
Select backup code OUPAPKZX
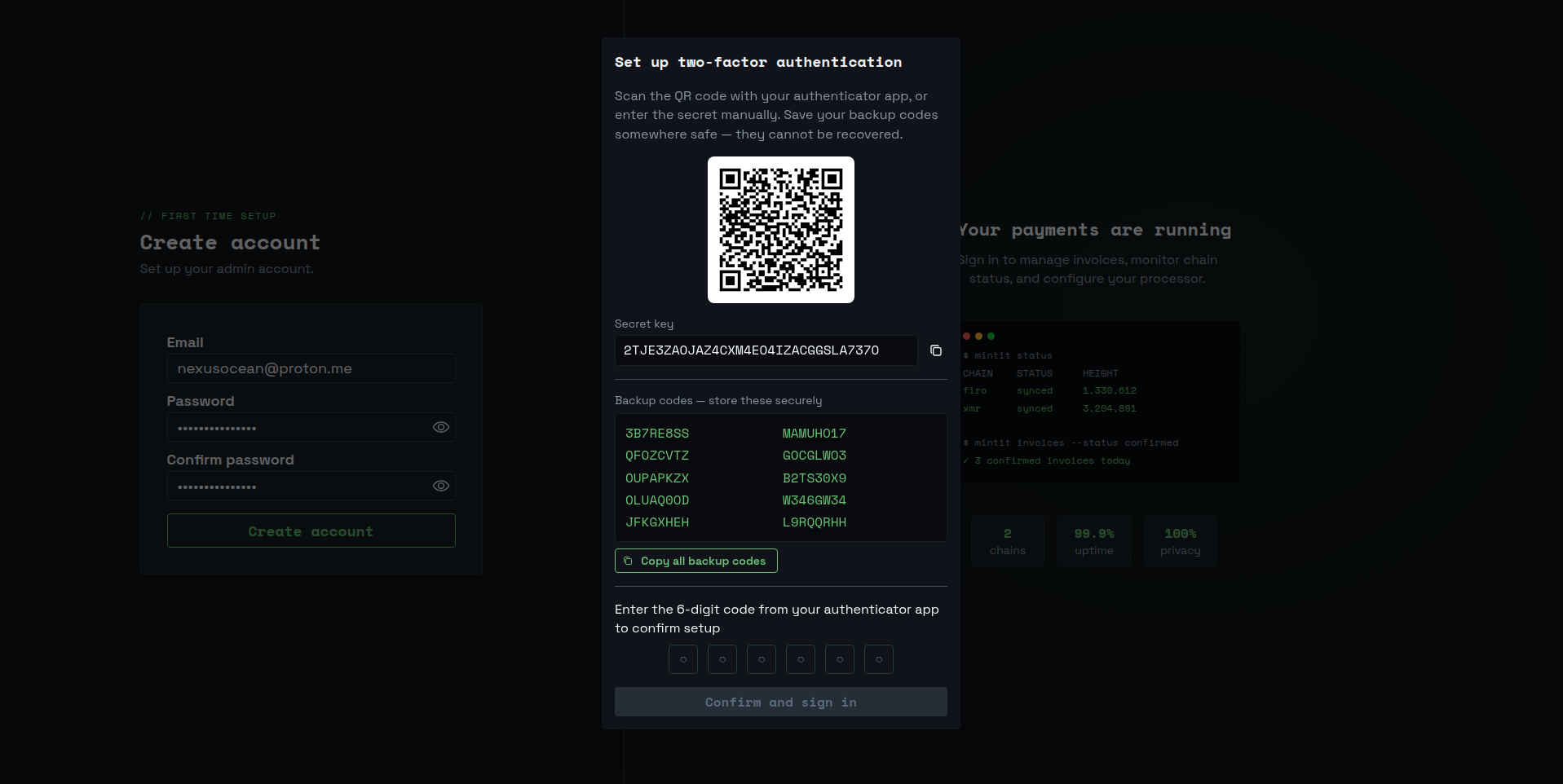pos(657,478)
